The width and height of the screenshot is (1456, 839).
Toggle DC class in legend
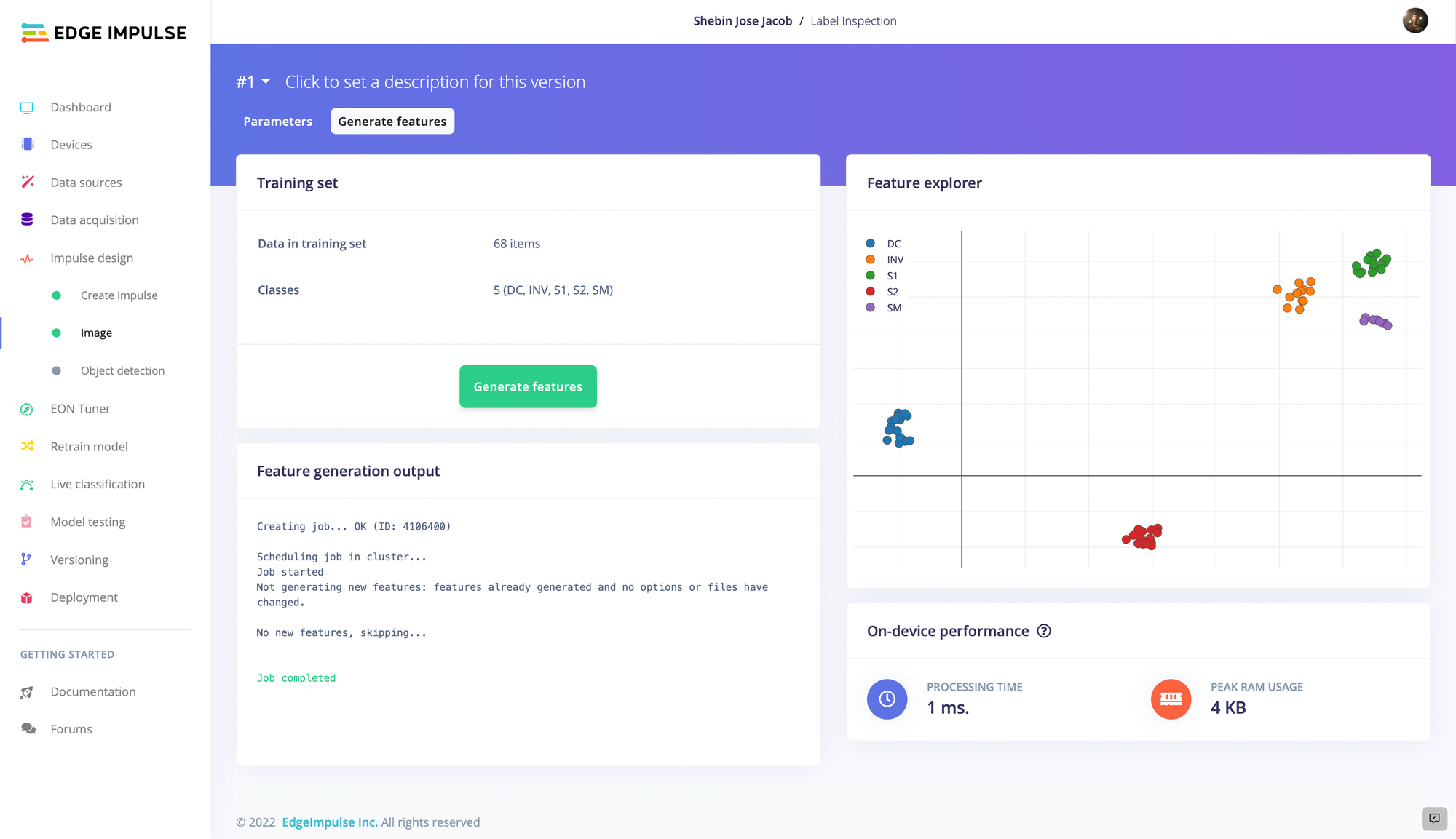[x=893, y=244]
